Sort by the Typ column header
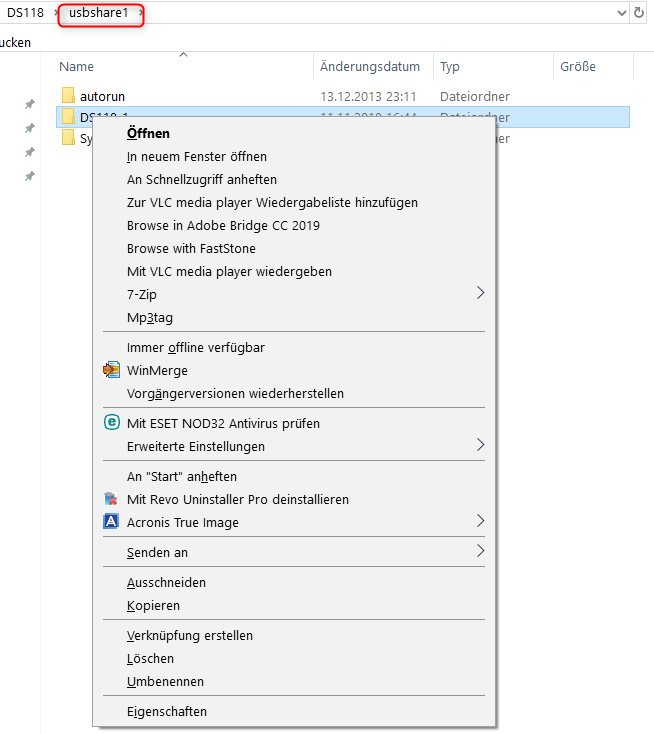Screen dimensions: 654x734 (x=450, y=67)
